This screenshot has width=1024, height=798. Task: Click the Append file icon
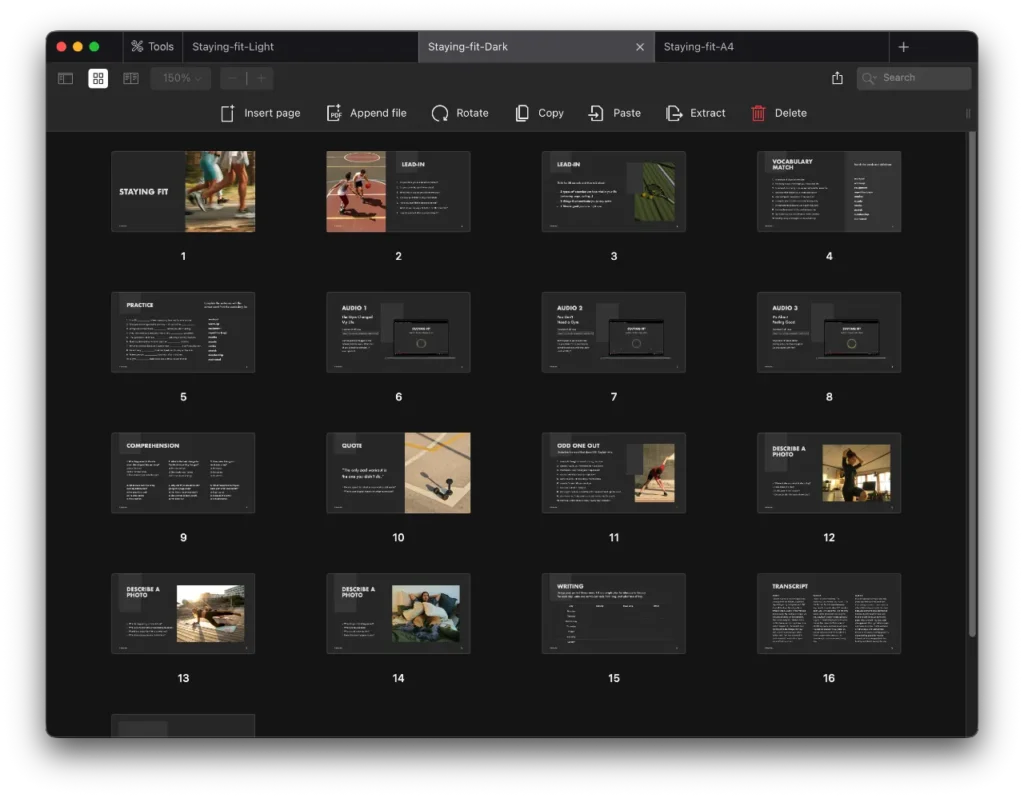click(334, 113)
